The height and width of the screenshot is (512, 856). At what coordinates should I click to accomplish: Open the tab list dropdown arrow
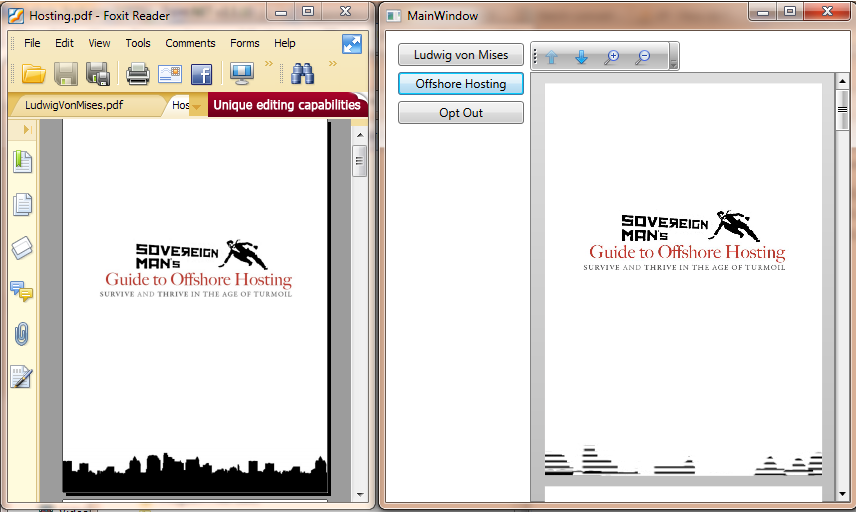[x=197, y=108]
